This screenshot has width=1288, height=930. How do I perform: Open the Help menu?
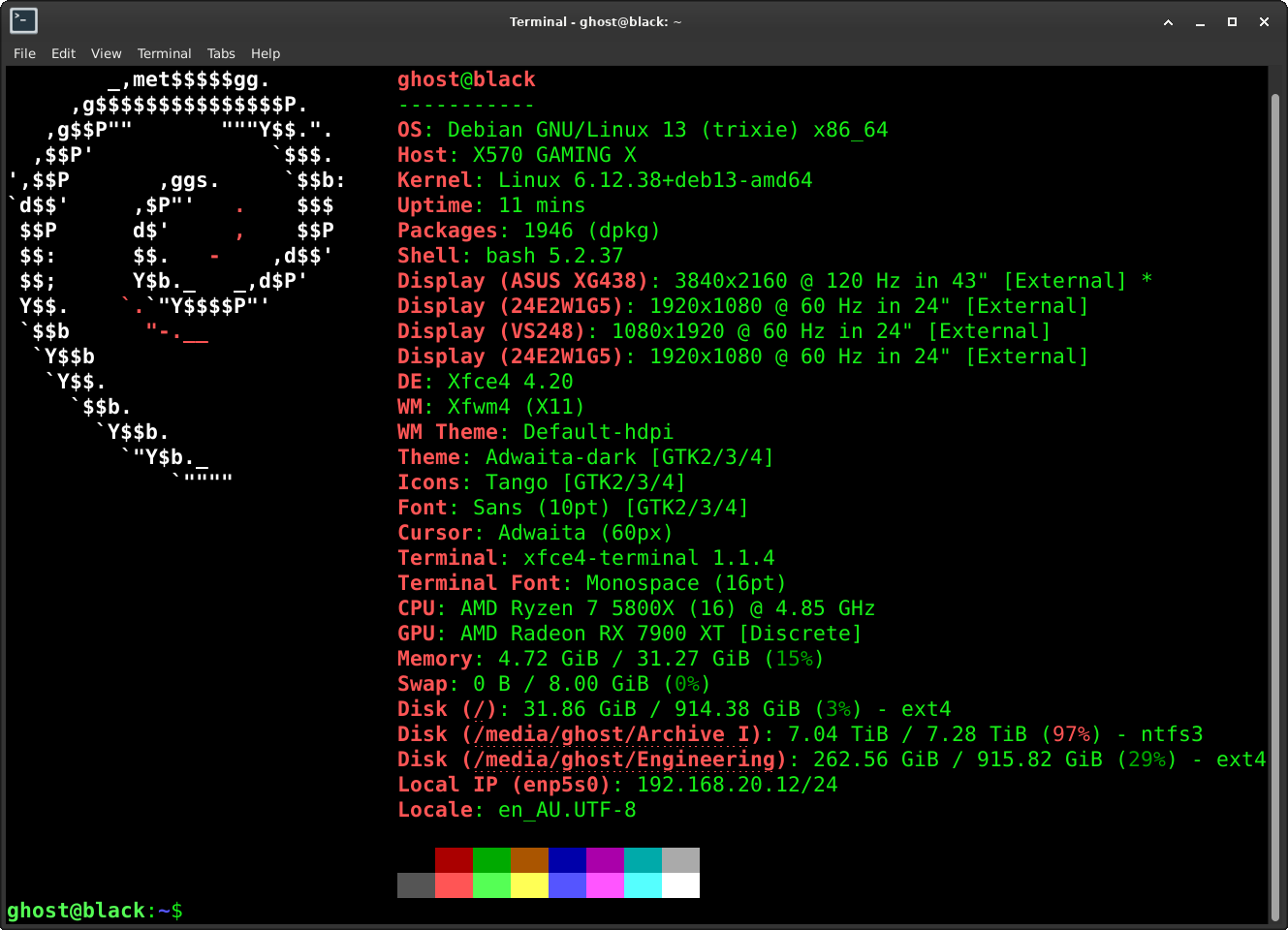(x=266, y=53)
